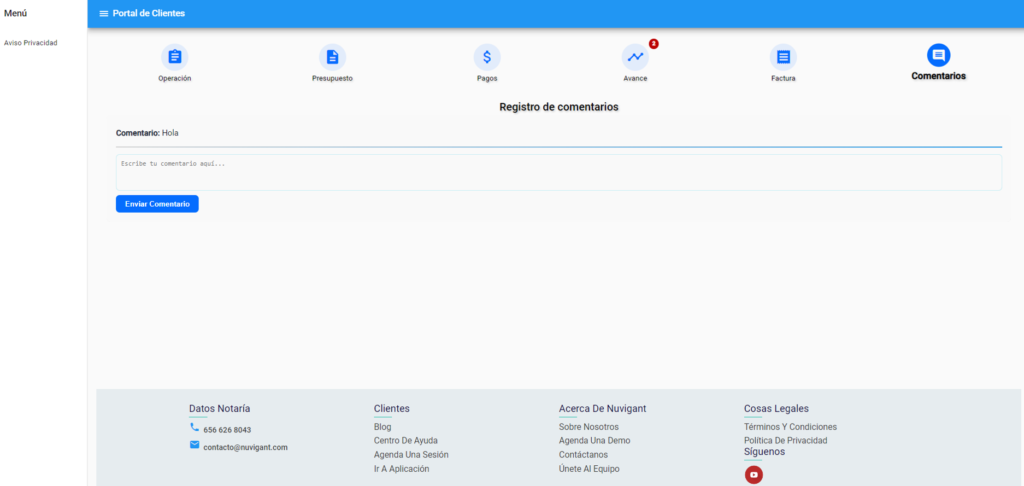Click the Pagos dollar sign icon

pyautogui.click(x=487, y=57)
